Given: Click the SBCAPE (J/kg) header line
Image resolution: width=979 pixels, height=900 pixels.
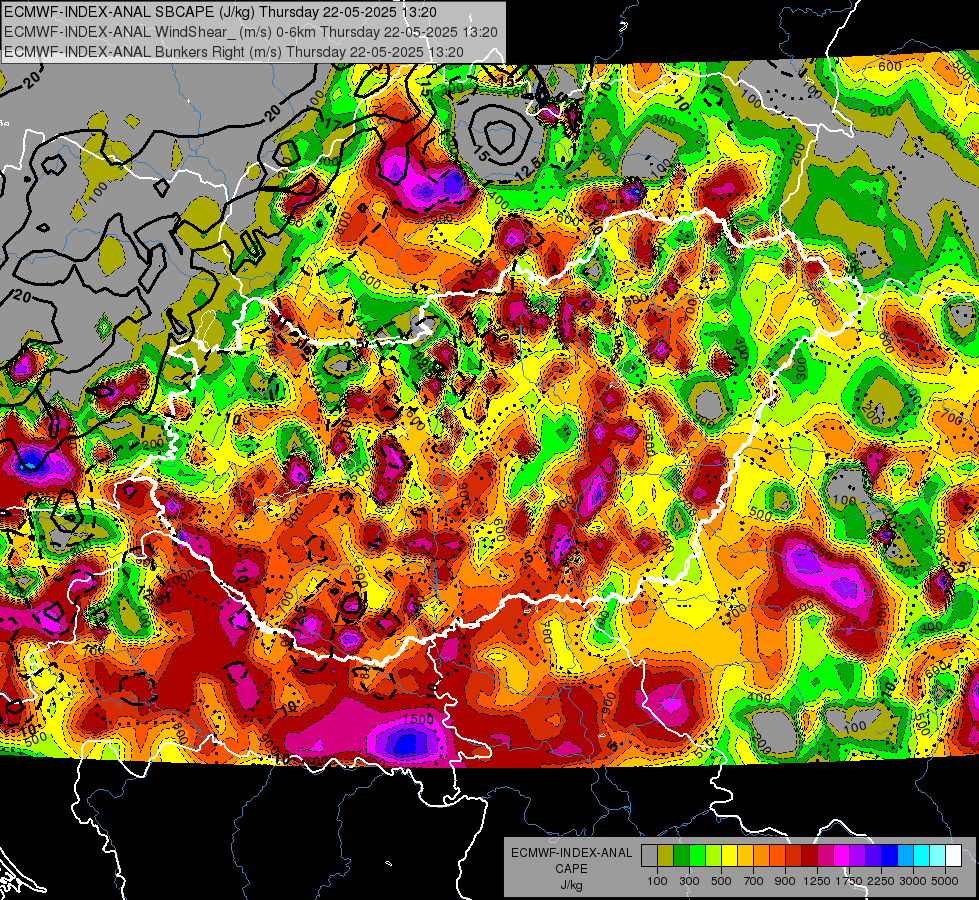Looking at the screenshot, I should tap(220, 12).
